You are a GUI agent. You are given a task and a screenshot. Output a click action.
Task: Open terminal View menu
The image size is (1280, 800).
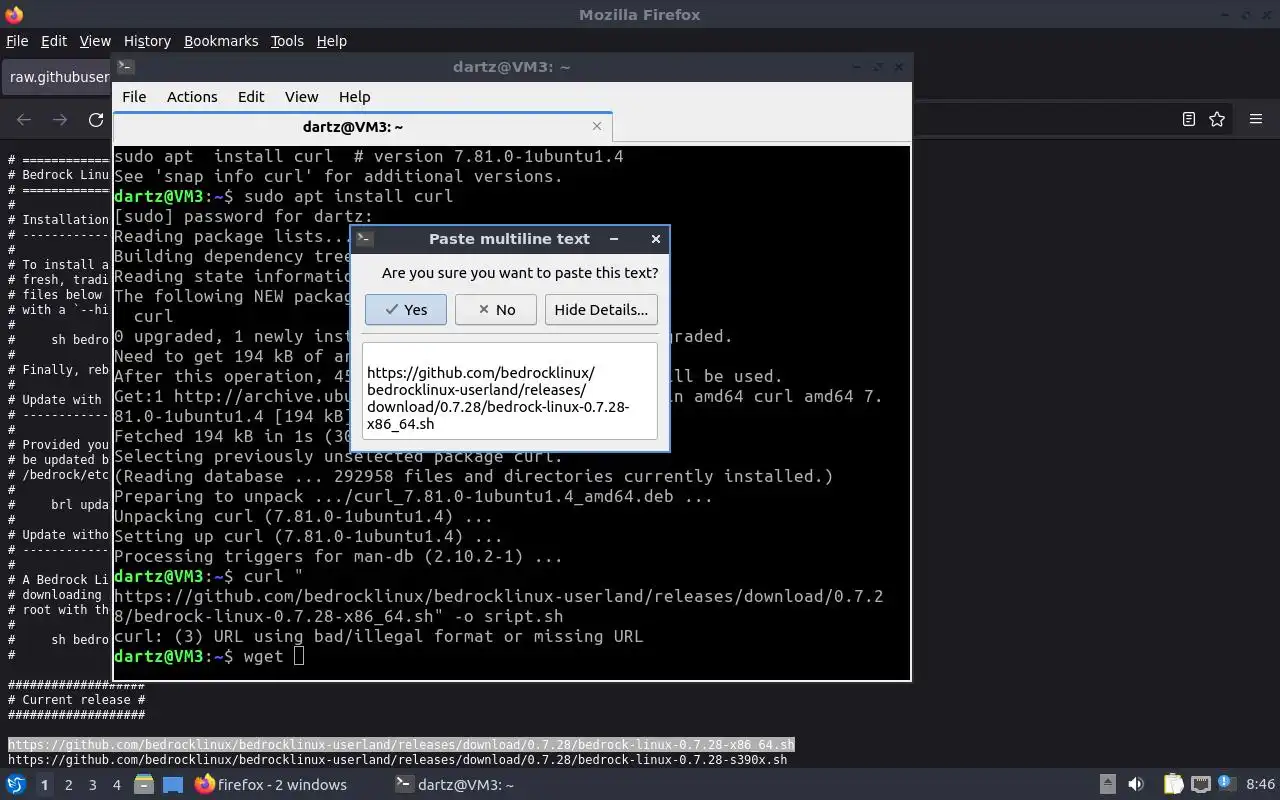point(301,97)
